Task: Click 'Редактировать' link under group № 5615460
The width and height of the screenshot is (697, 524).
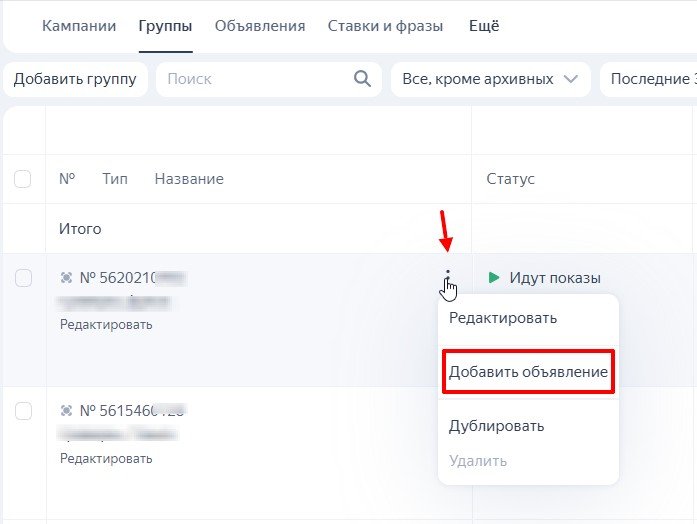Action: click(x=106, y=458)
